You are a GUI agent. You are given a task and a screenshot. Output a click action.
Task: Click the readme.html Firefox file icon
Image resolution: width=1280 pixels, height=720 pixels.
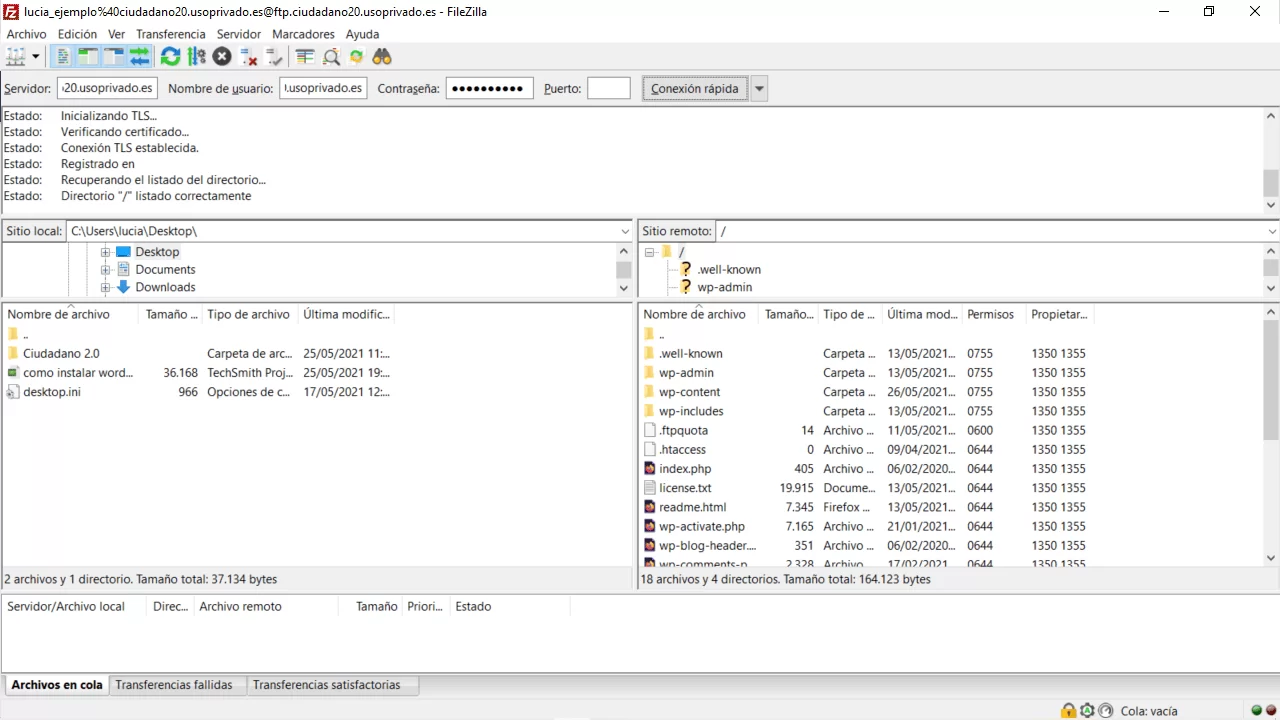650,507
